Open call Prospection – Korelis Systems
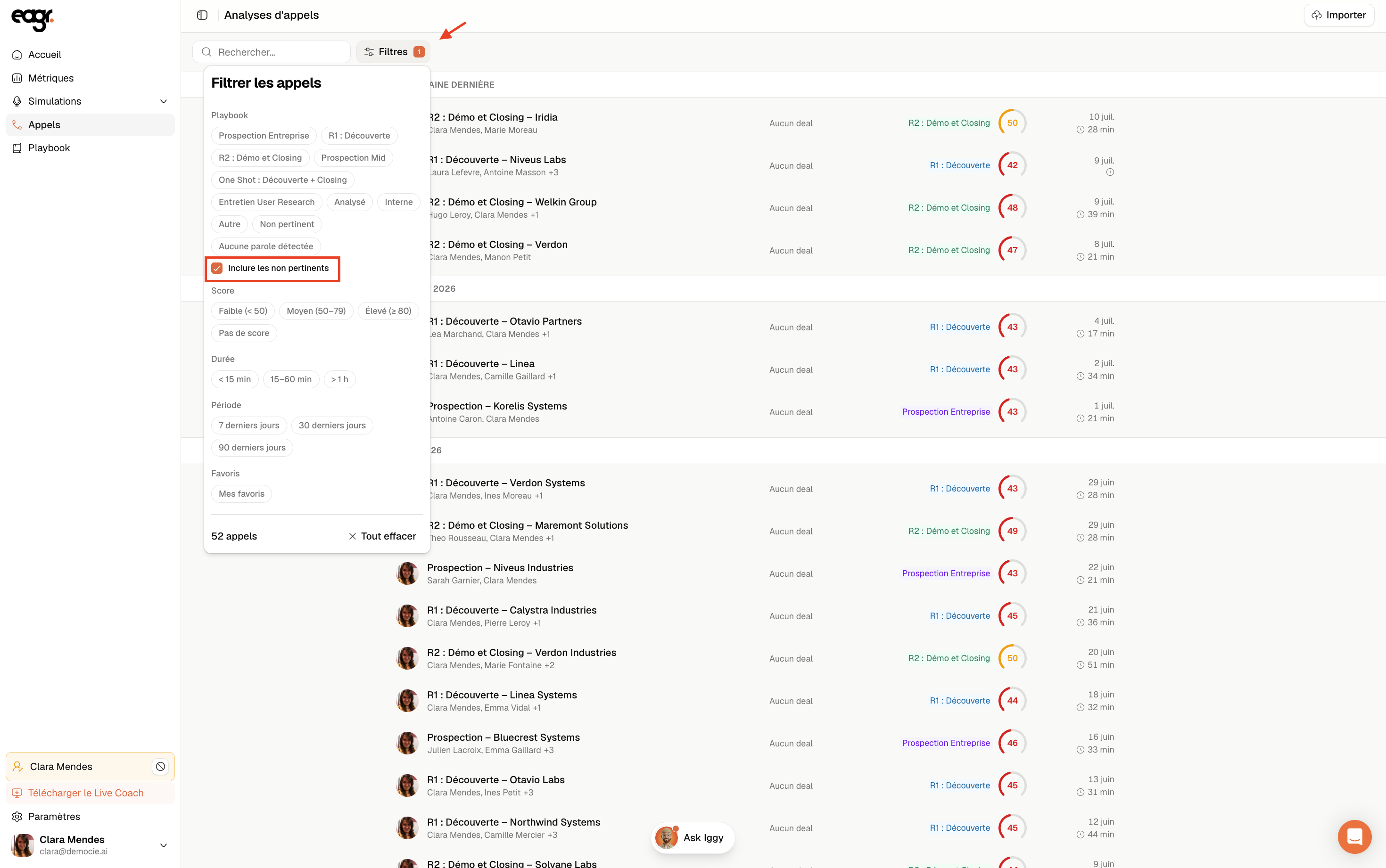1386x868 pixels. [498, 406]
